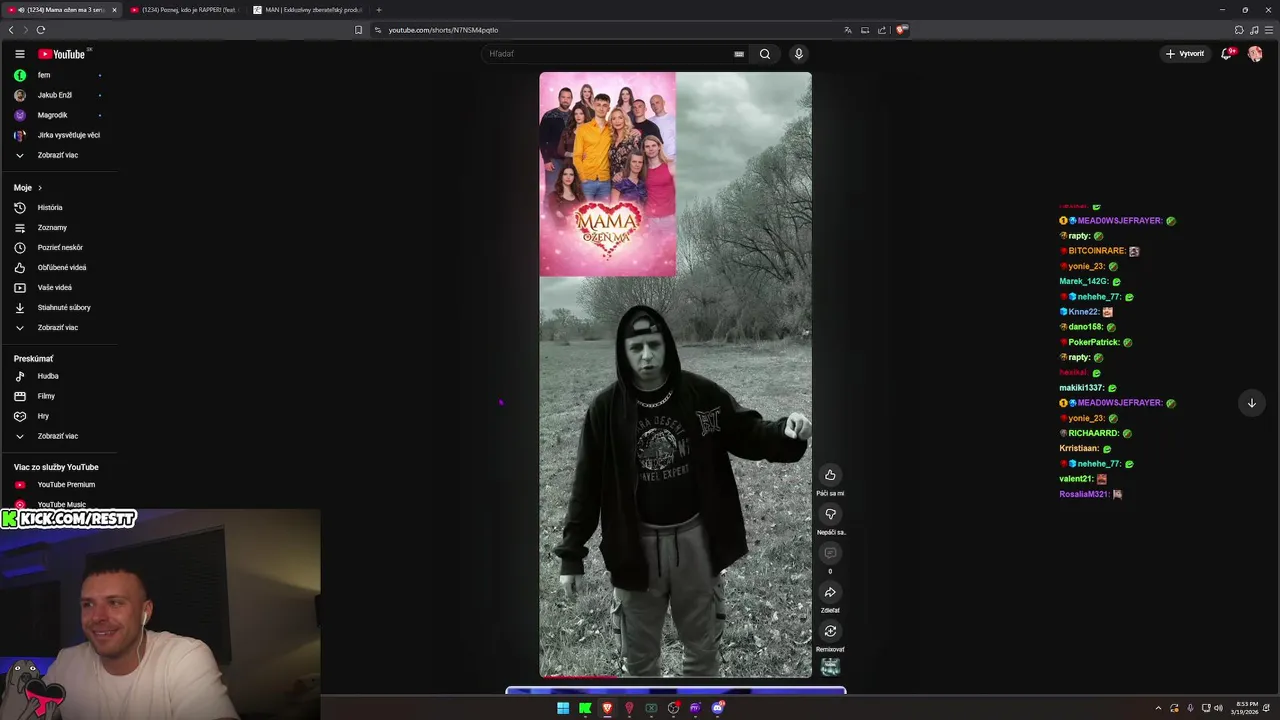Open the Brave main menu
Screen dimensions: 1280x720
click(1269, 30)
